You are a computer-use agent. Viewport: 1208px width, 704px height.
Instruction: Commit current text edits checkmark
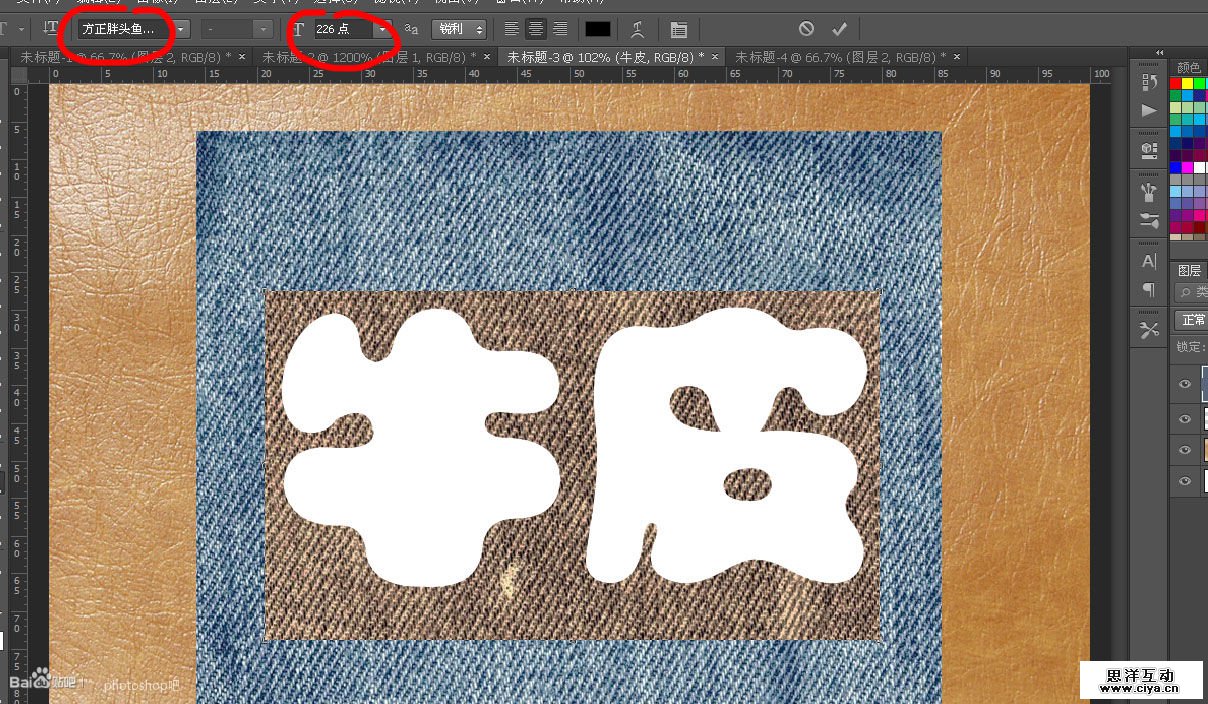[840, 29]
